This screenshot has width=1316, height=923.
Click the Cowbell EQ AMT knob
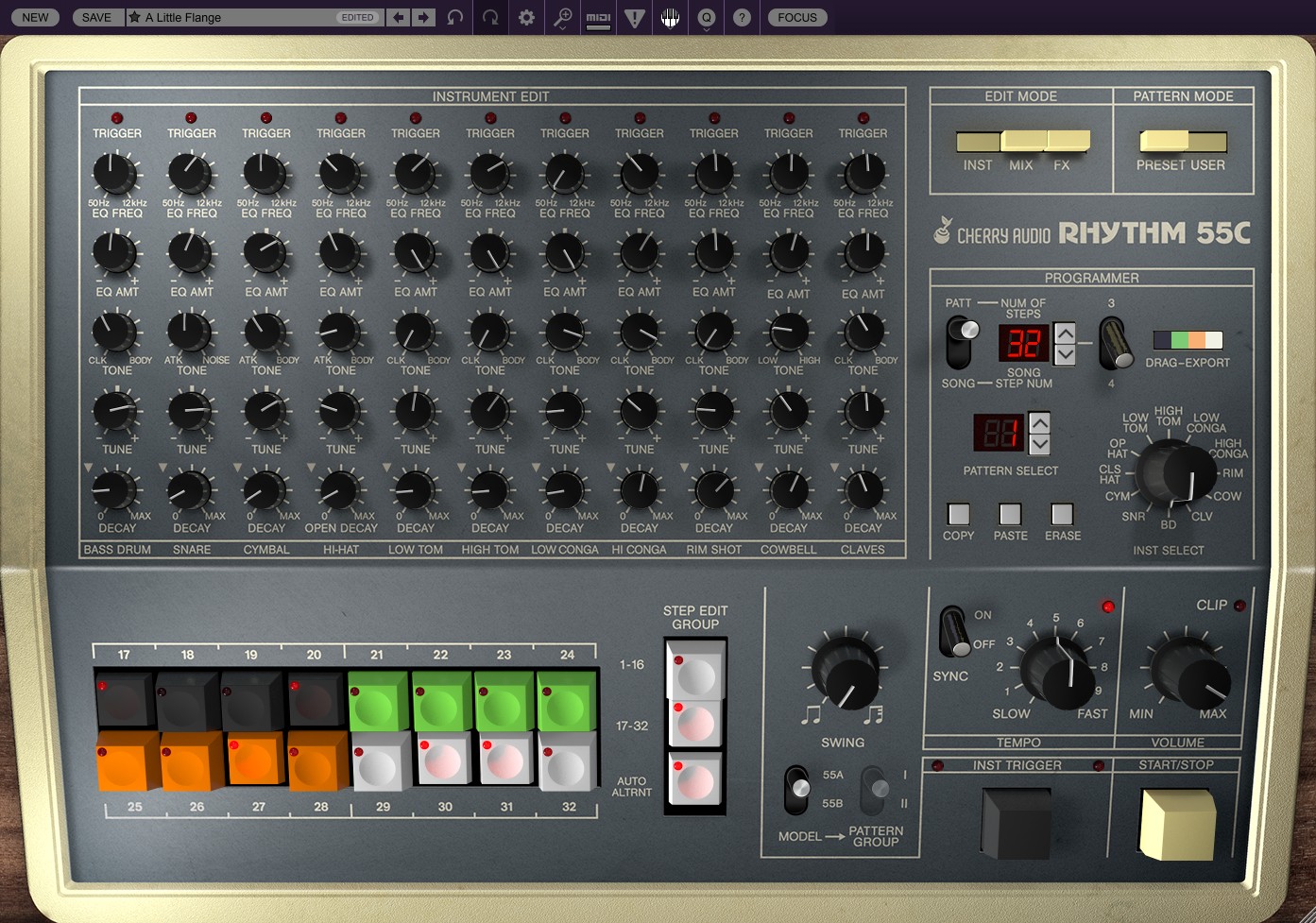(787, 253)
